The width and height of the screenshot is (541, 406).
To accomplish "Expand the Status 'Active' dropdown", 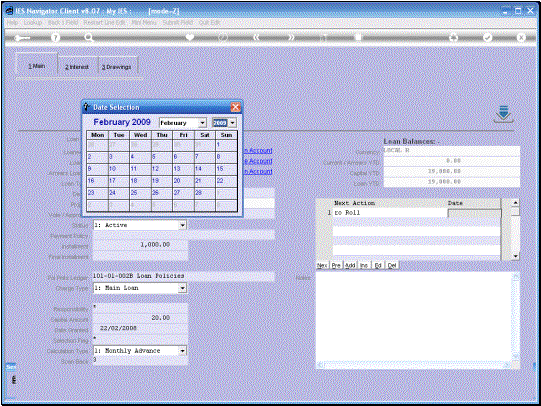I will click(183, 225).
